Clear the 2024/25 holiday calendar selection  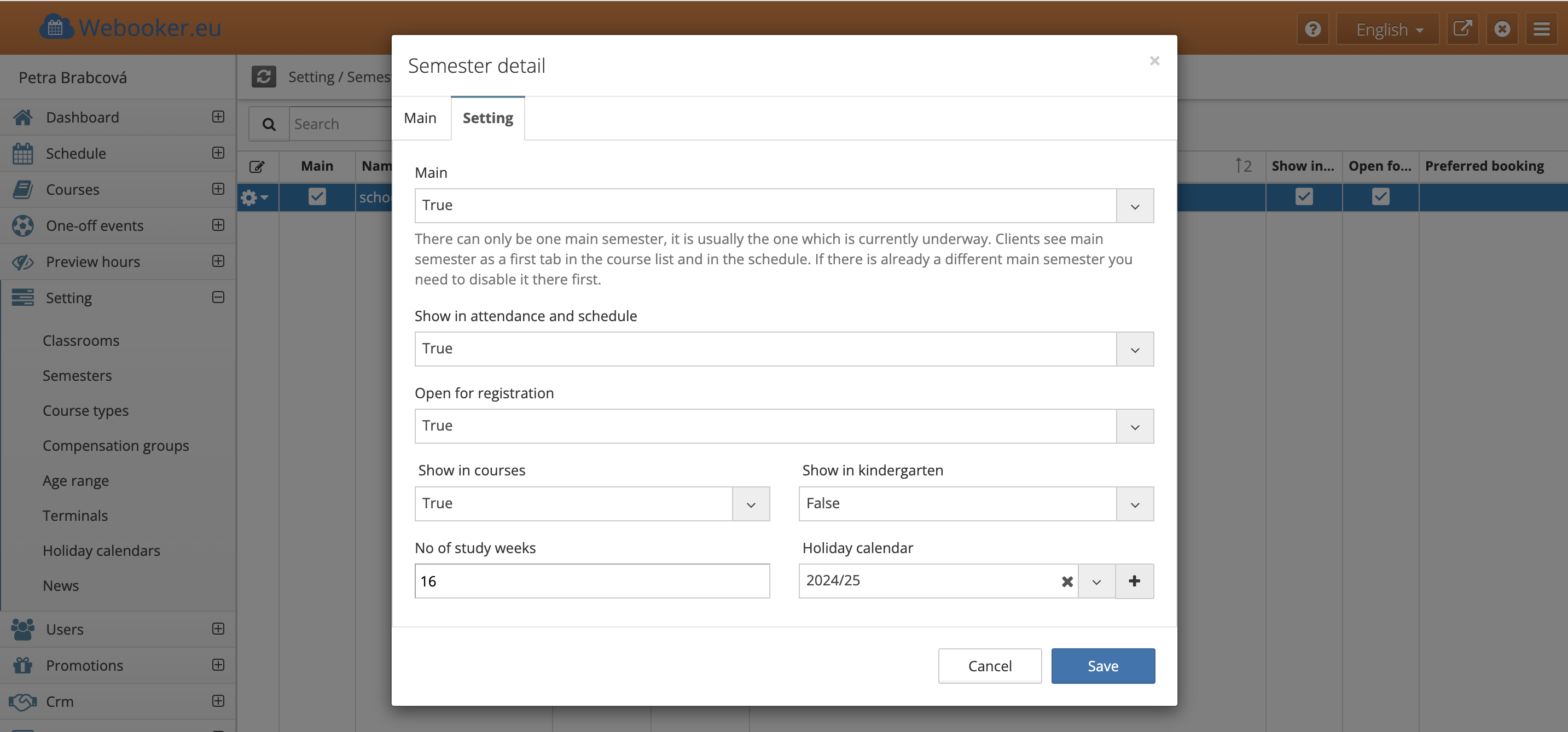pos(1066,582)
